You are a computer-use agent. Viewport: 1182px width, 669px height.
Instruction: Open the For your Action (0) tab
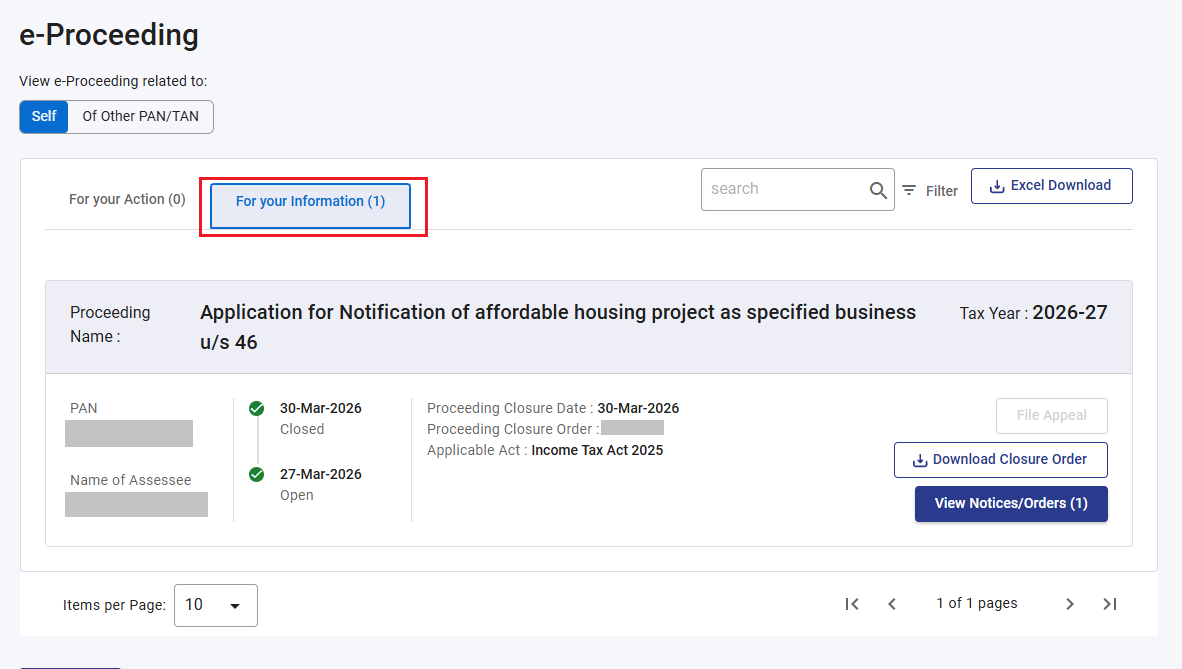tap(127, 199)
